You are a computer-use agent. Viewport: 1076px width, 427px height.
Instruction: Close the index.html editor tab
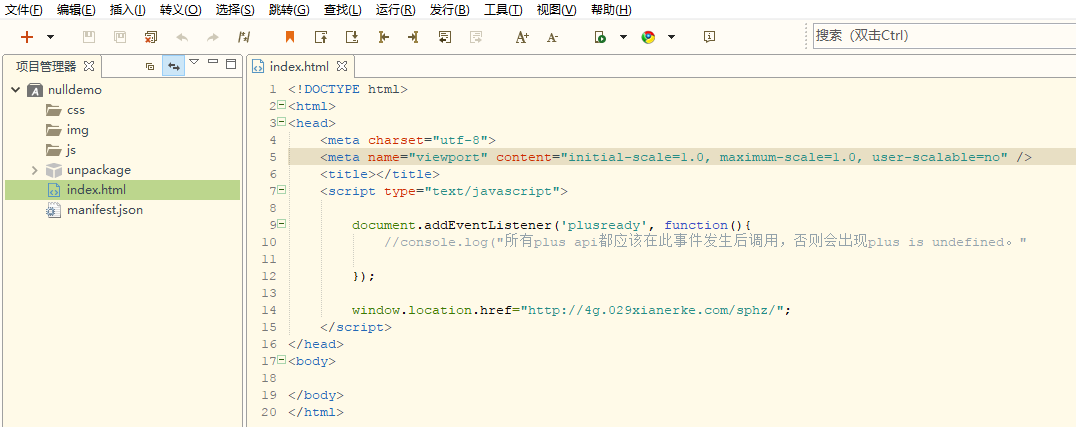pyautogui.click(x=341, y=67)
